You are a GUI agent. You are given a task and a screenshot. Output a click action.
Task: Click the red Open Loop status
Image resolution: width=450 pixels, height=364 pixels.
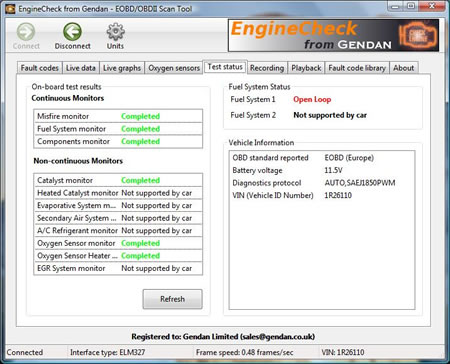312,99
